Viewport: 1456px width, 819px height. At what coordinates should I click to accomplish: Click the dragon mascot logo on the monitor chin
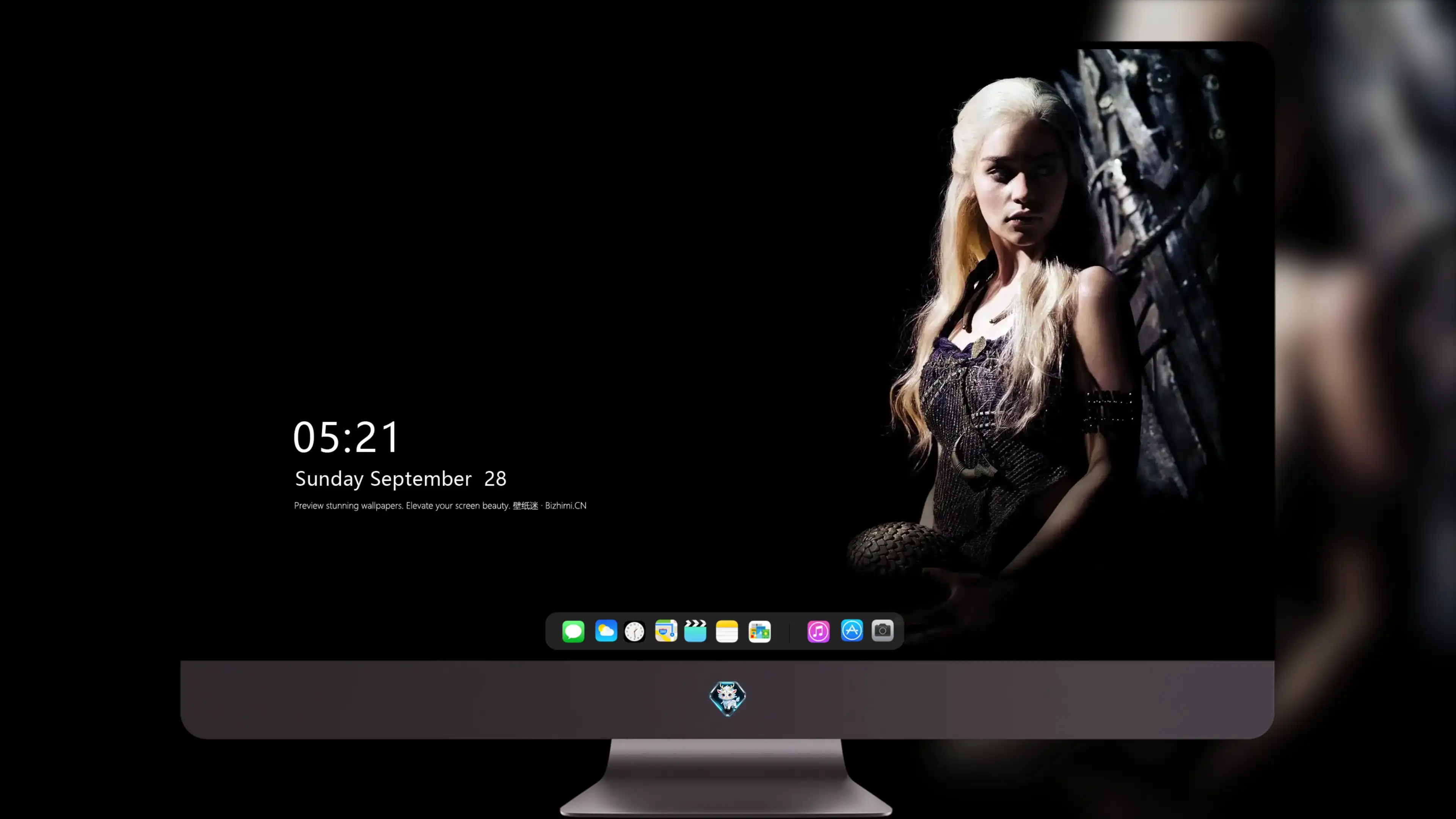pyautogui.click(x=728, y=698)
